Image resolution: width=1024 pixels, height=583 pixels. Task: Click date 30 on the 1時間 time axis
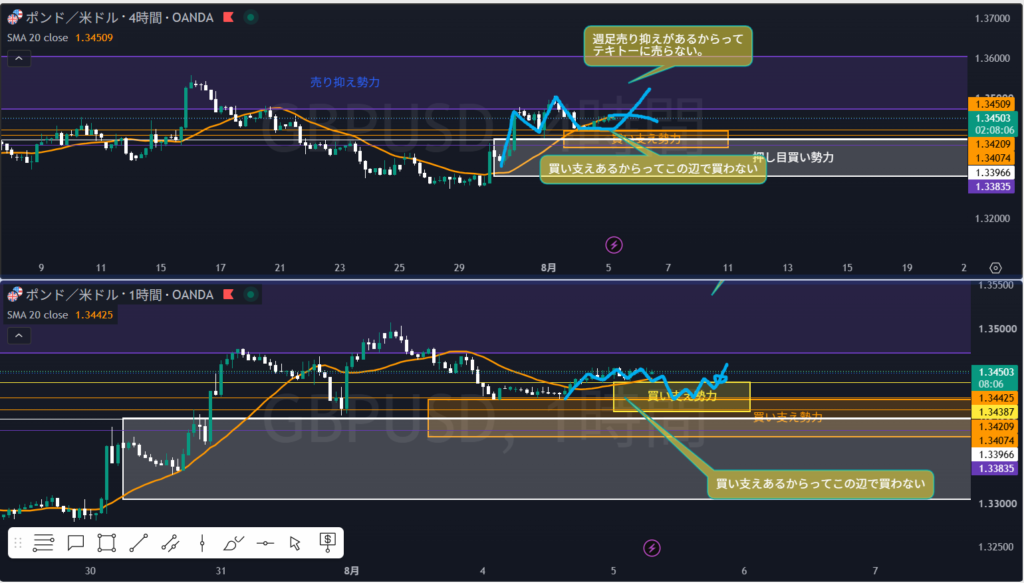(90, 571)
